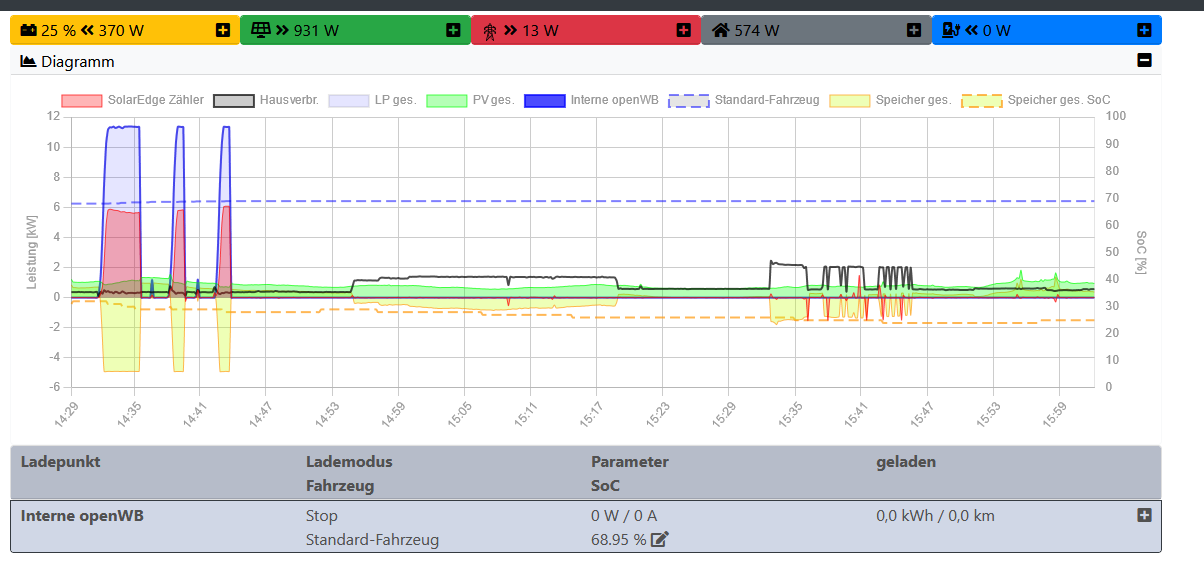Click the Parameter column header
Viewport: 1204px width, 577px height.
coord(630,462)
